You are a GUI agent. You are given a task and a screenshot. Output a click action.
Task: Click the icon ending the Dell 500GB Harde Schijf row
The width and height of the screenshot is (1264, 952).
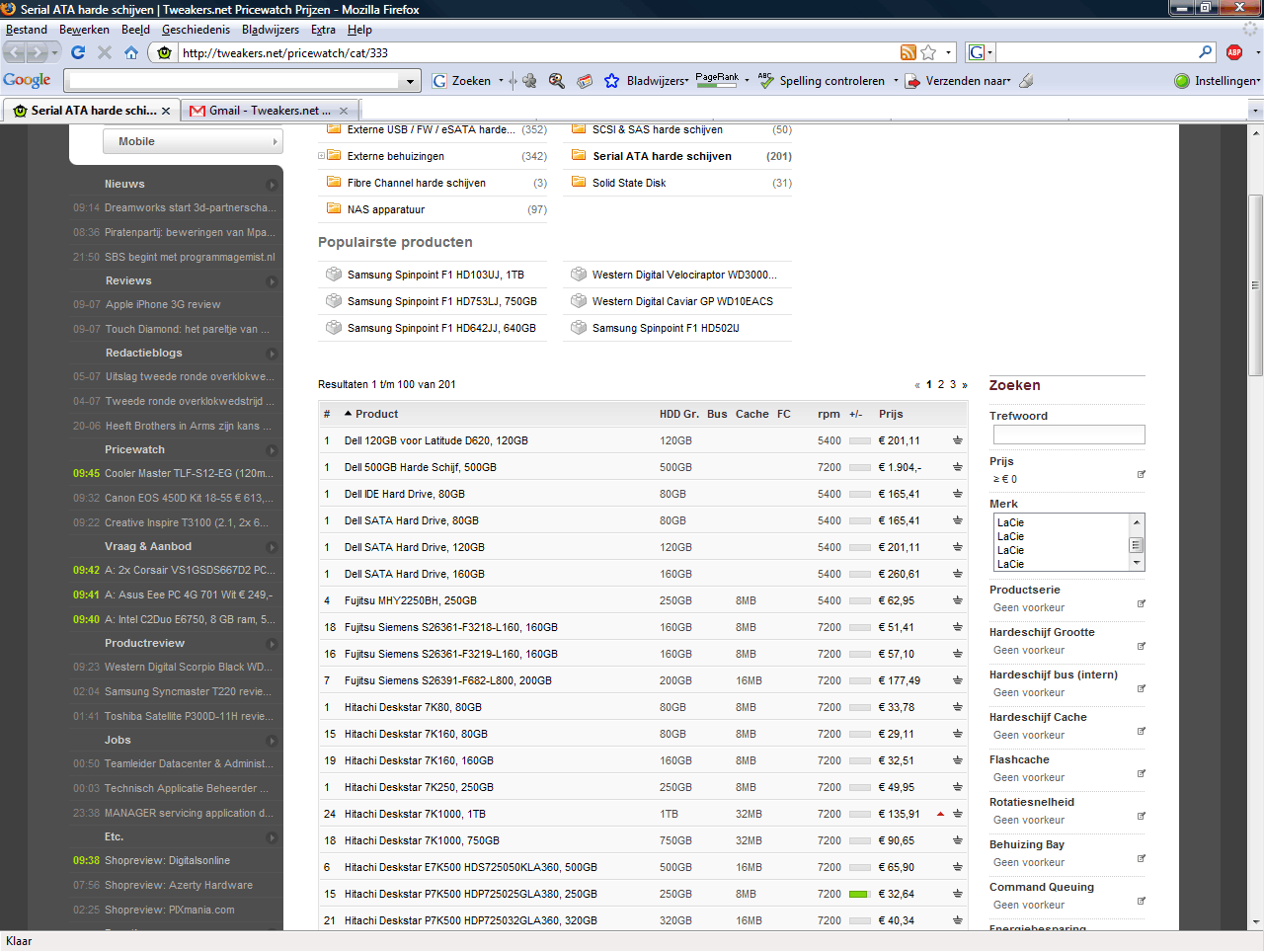pyautogui.click(x=958, y=467)
